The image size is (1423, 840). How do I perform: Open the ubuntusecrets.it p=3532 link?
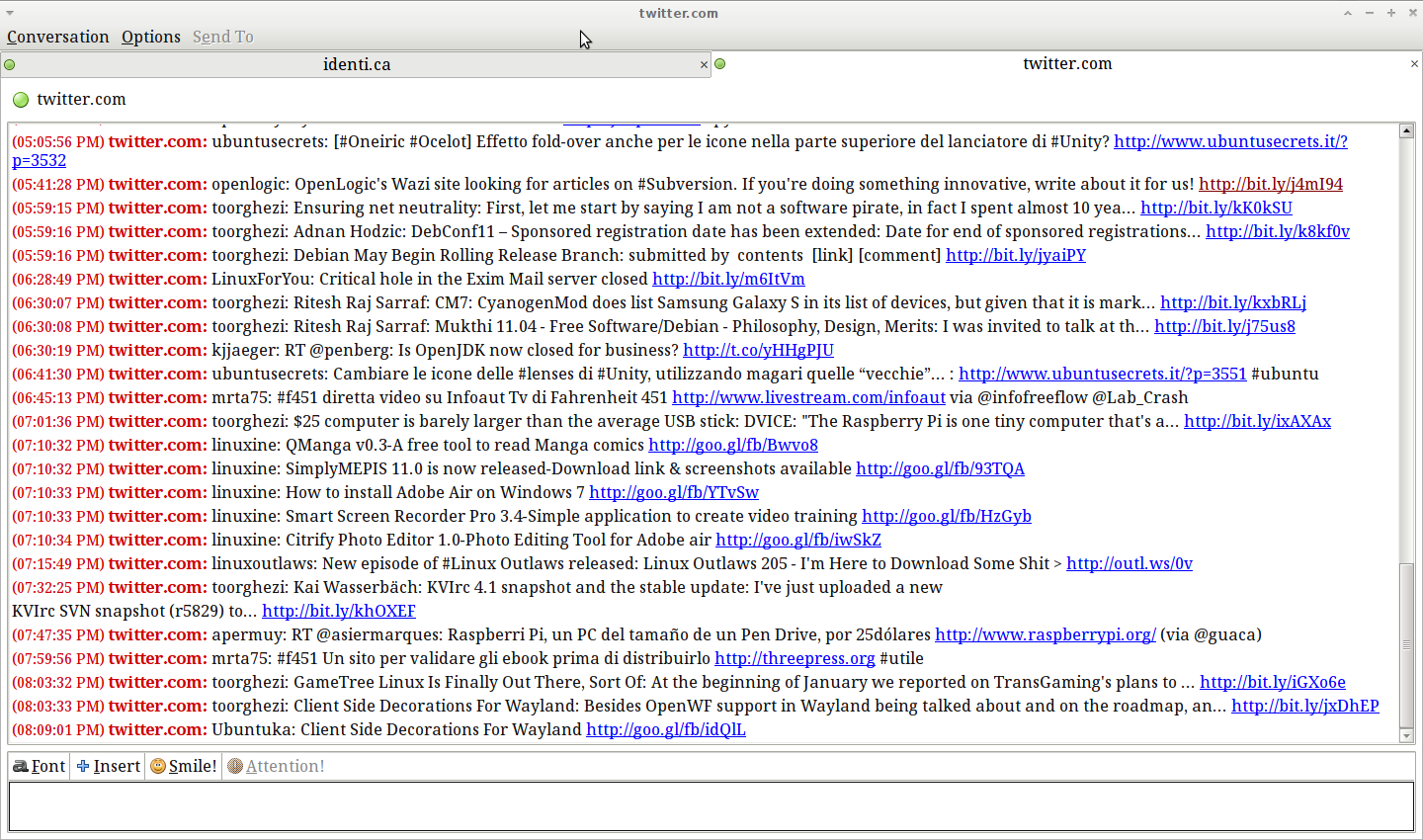(x=1230, y=141)
